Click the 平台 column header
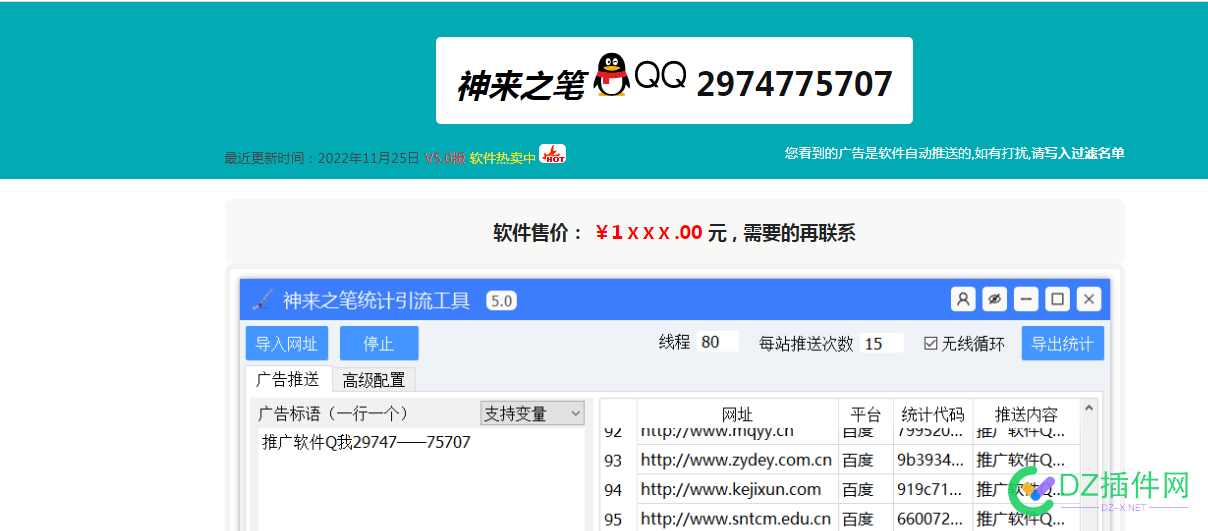The width and height of the screenshot is (1208, 531). 866,414
